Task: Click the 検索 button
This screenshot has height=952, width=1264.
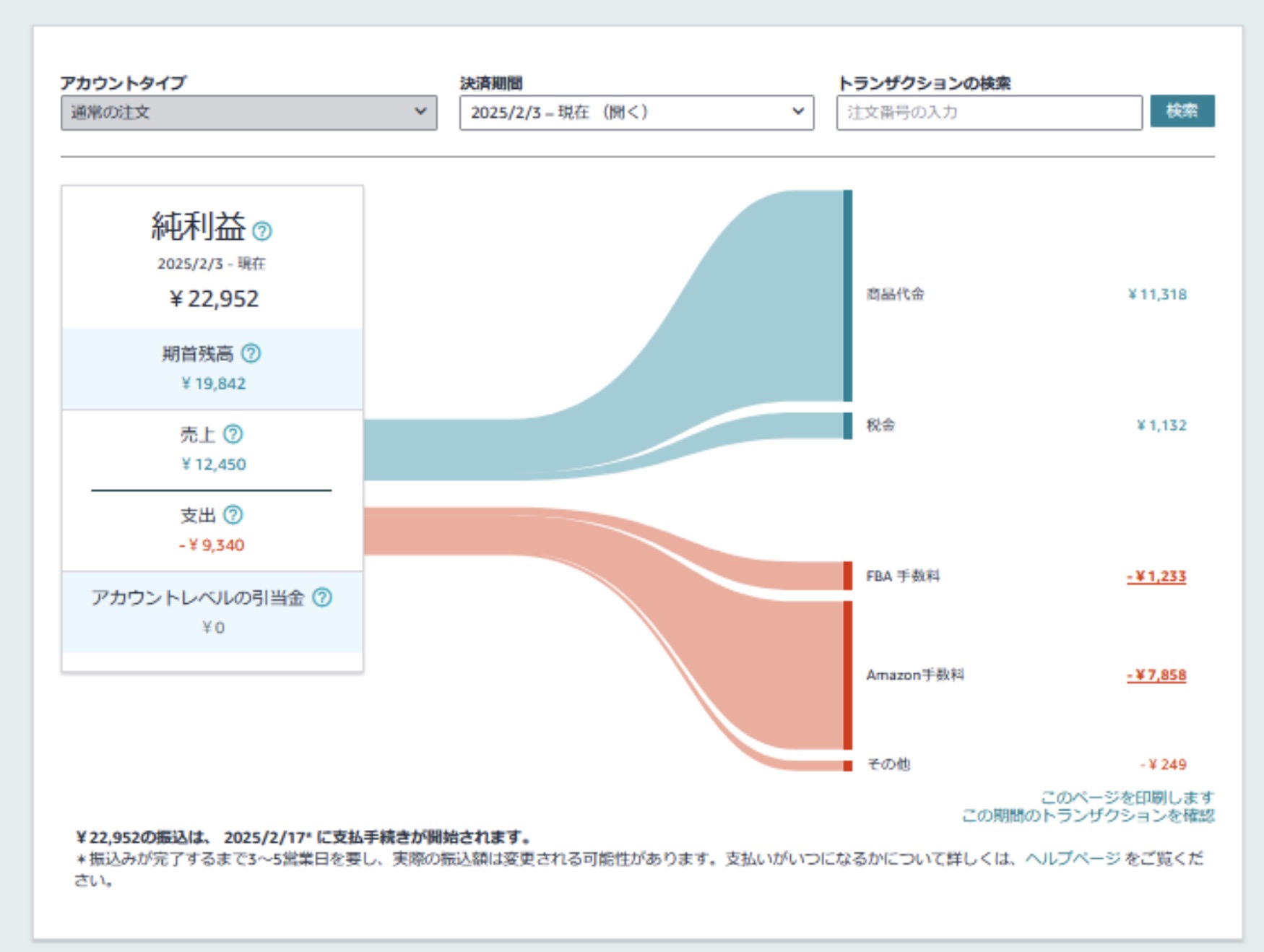Action: tap(1182, 111)
